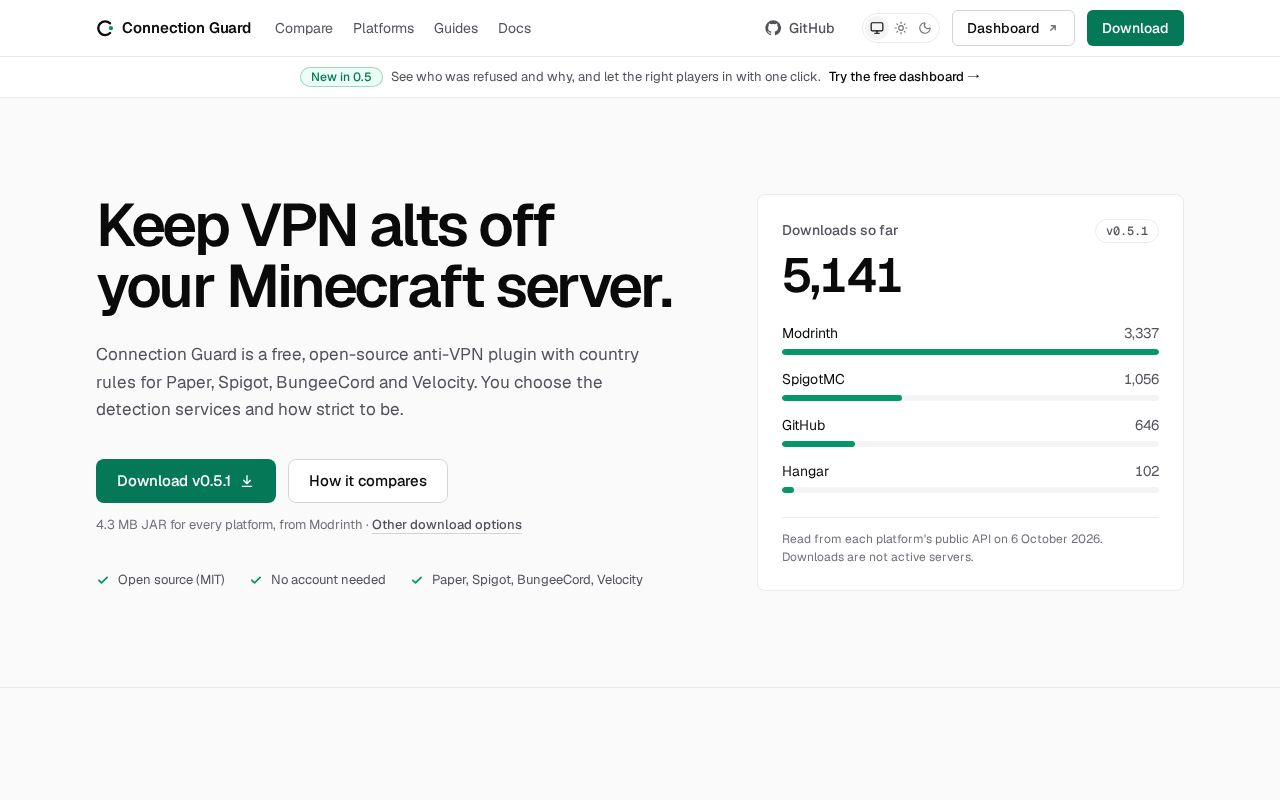Image resolution: width=1280 pixels, height=800 pixels.
Task: Click the v0.5.1 version badge
Action: click(1127, 231)
